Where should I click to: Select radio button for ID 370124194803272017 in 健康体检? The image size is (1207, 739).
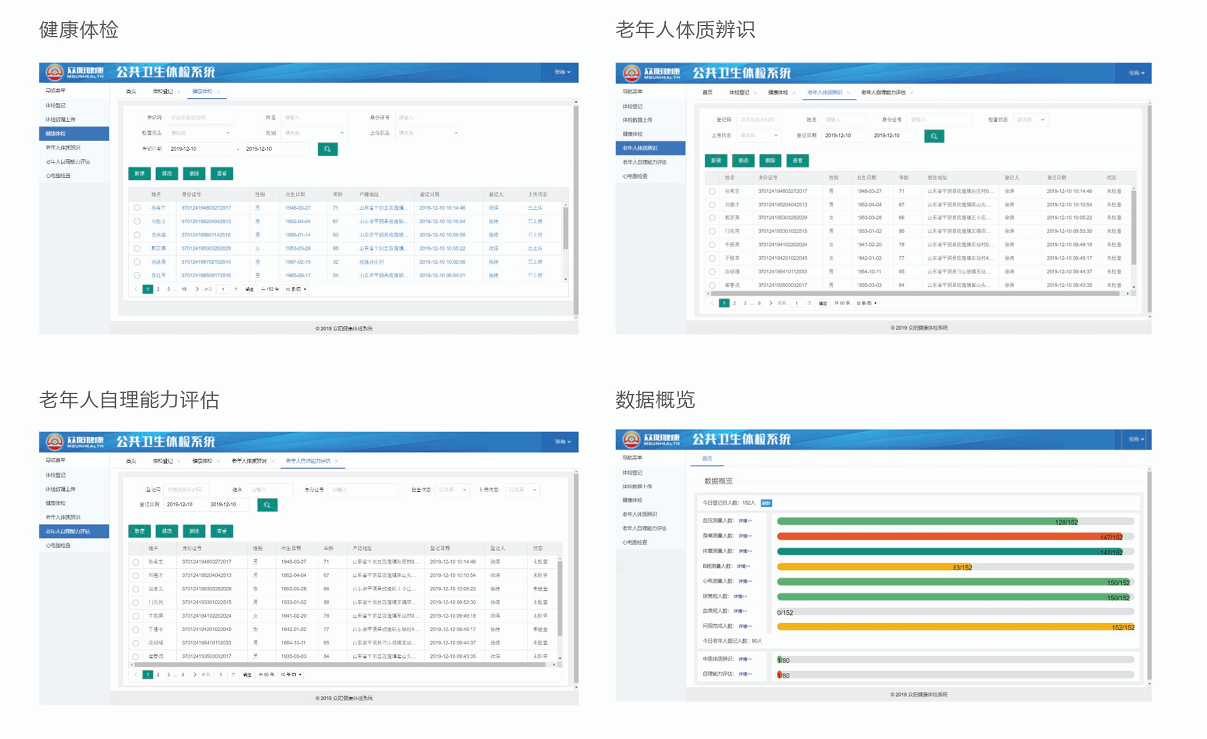tap(137, 208)
